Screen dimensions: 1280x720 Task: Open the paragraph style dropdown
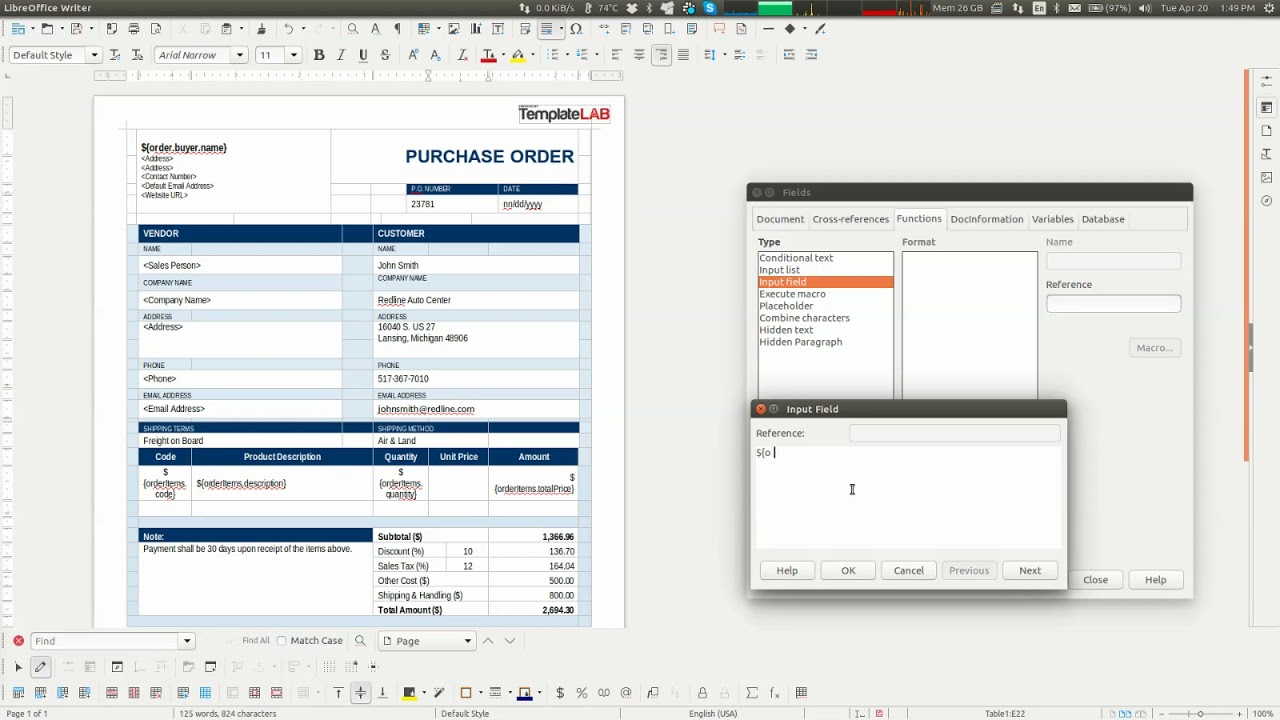coord(94,55)
